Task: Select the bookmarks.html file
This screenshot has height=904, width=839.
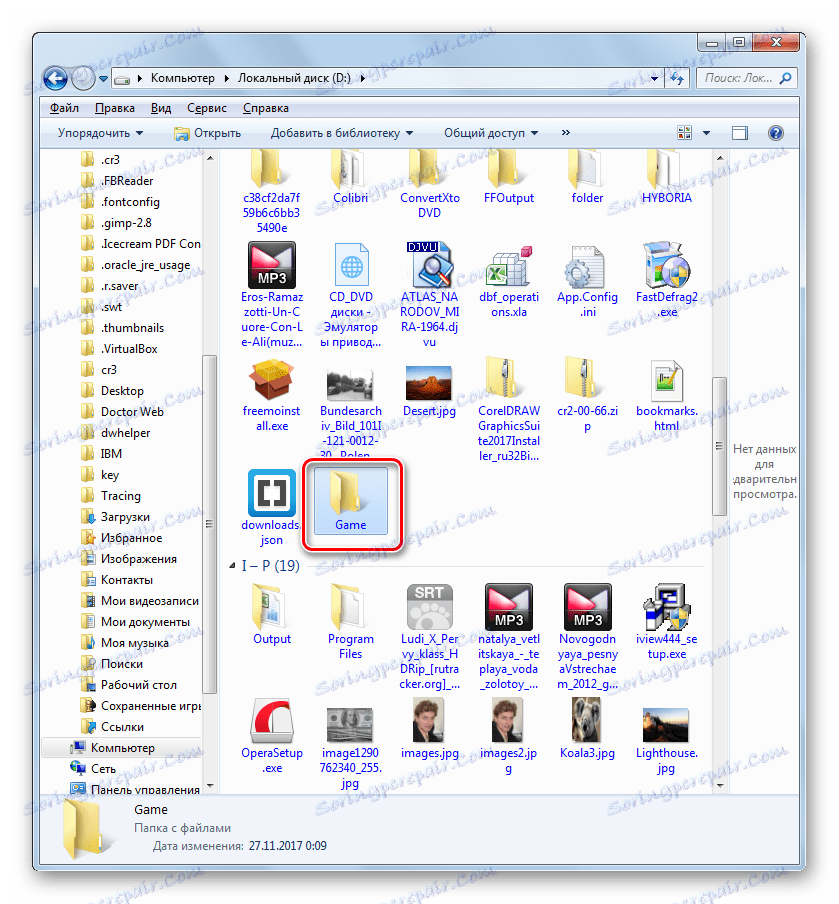Action: pos(667,396)
